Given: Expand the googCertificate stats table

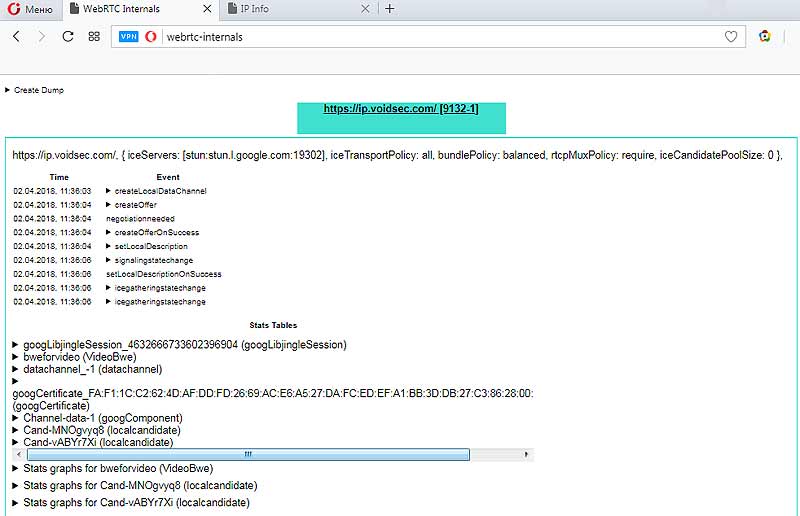Looking at the screenshot, I should pos(15,381).
